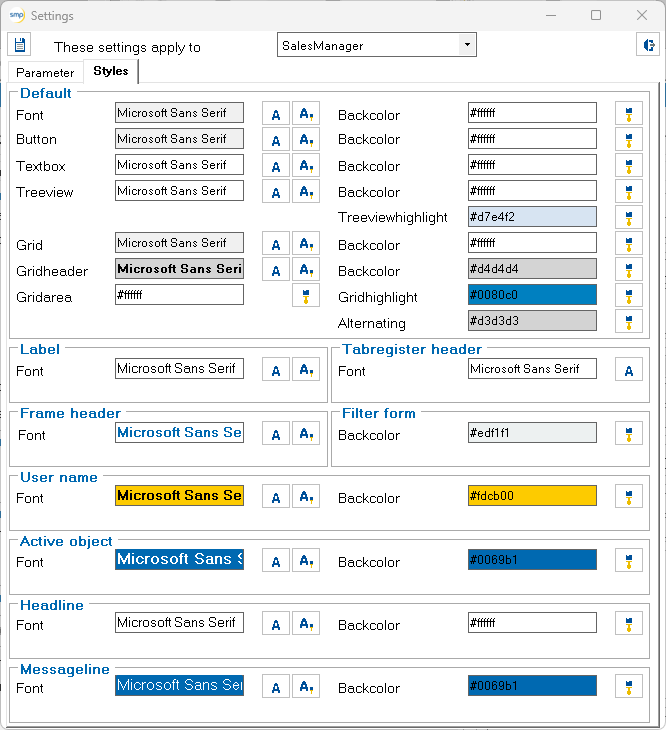Choose font for Label section
666x730 pixels.
coord(276,370)
